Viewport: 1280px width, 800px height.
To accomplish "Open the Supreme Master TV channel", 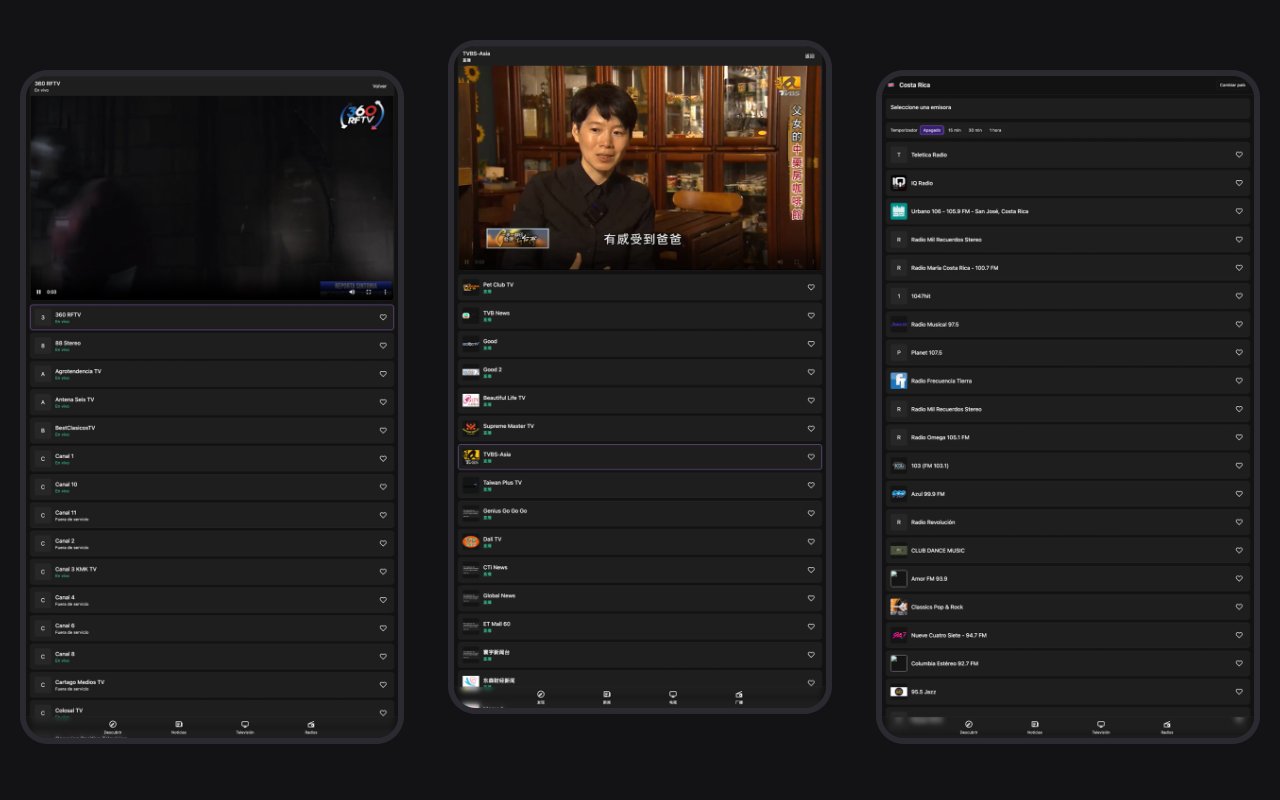I will point(640,428).
